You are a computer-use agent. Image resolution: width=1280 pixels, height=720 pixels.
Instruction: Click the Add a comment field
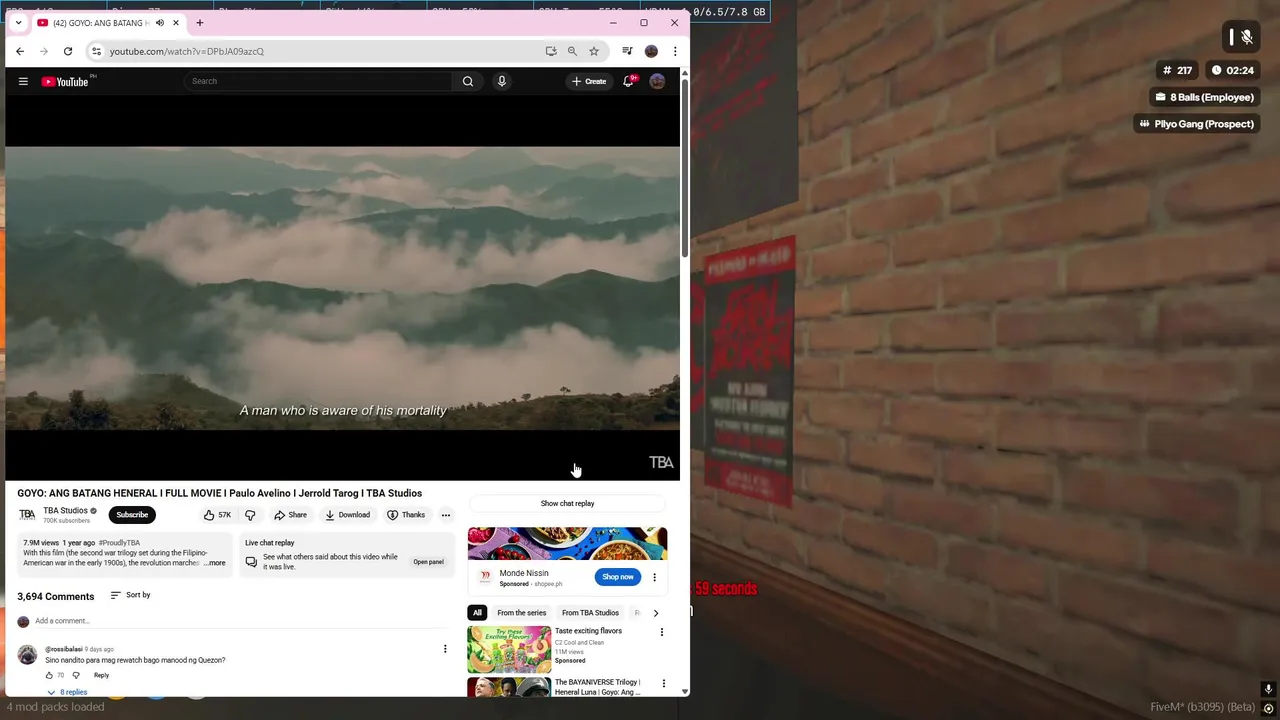(x=240, y=621)
